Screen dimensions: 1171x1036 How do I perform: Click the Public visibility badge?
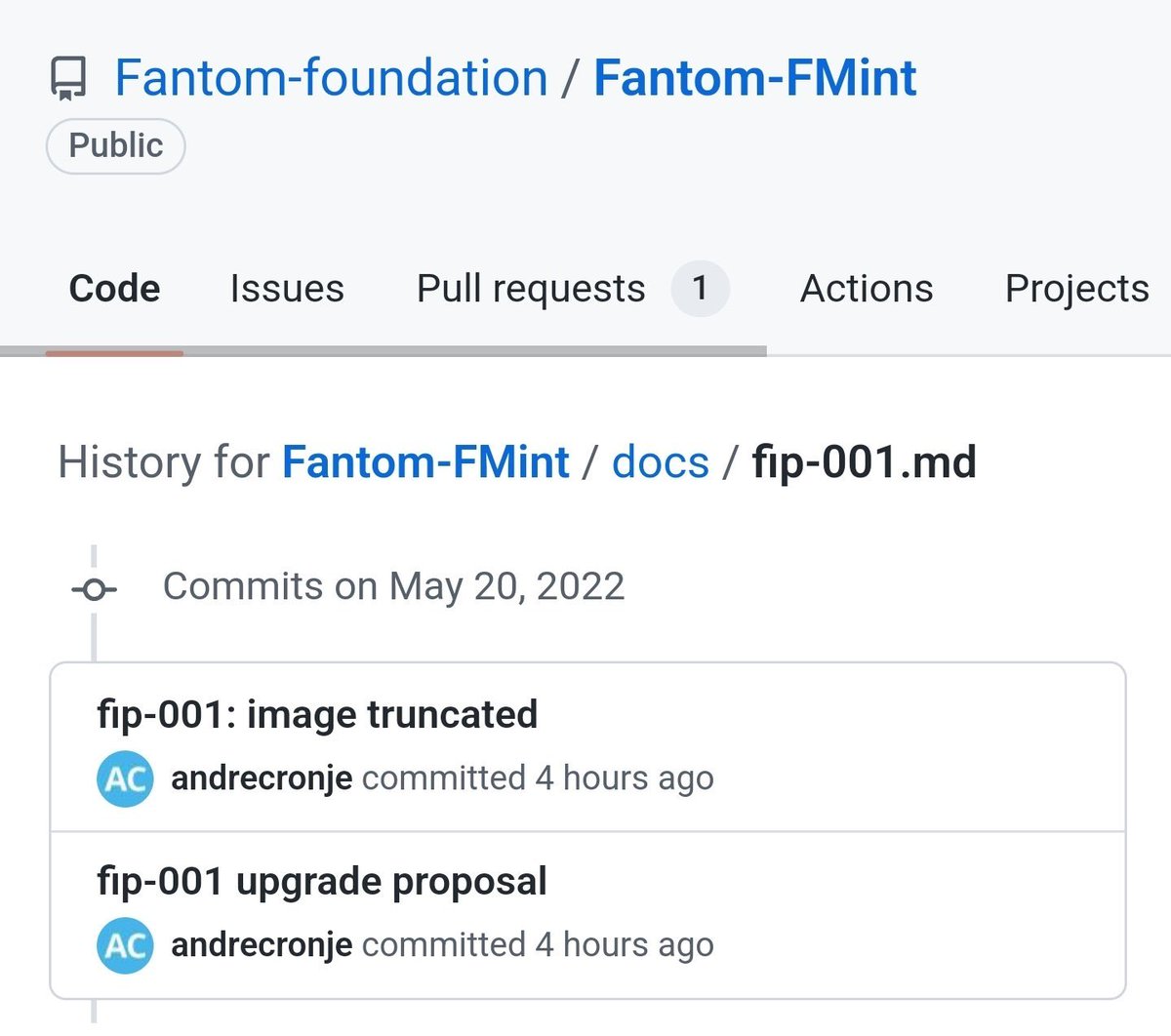[116, 145]
